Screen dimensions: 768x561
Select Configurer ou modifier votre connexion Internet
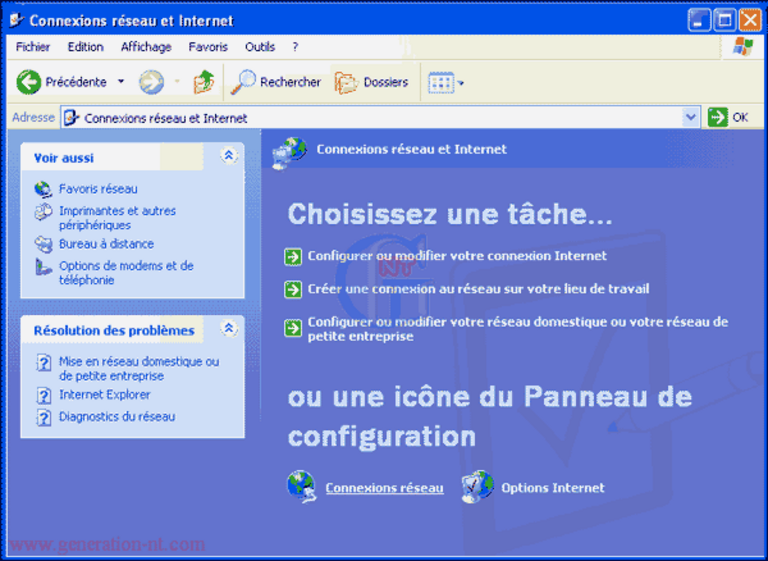457,256
